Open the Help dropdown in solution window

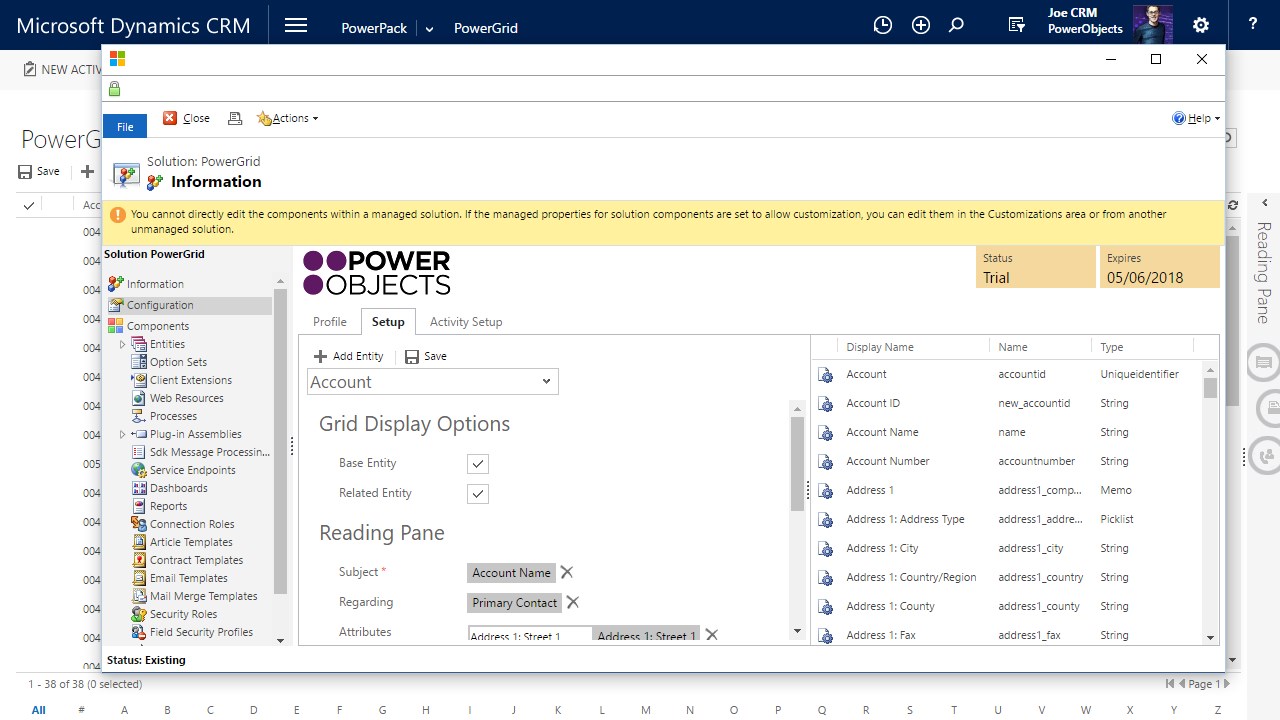pyautogui.click(x=1196, y=118)
